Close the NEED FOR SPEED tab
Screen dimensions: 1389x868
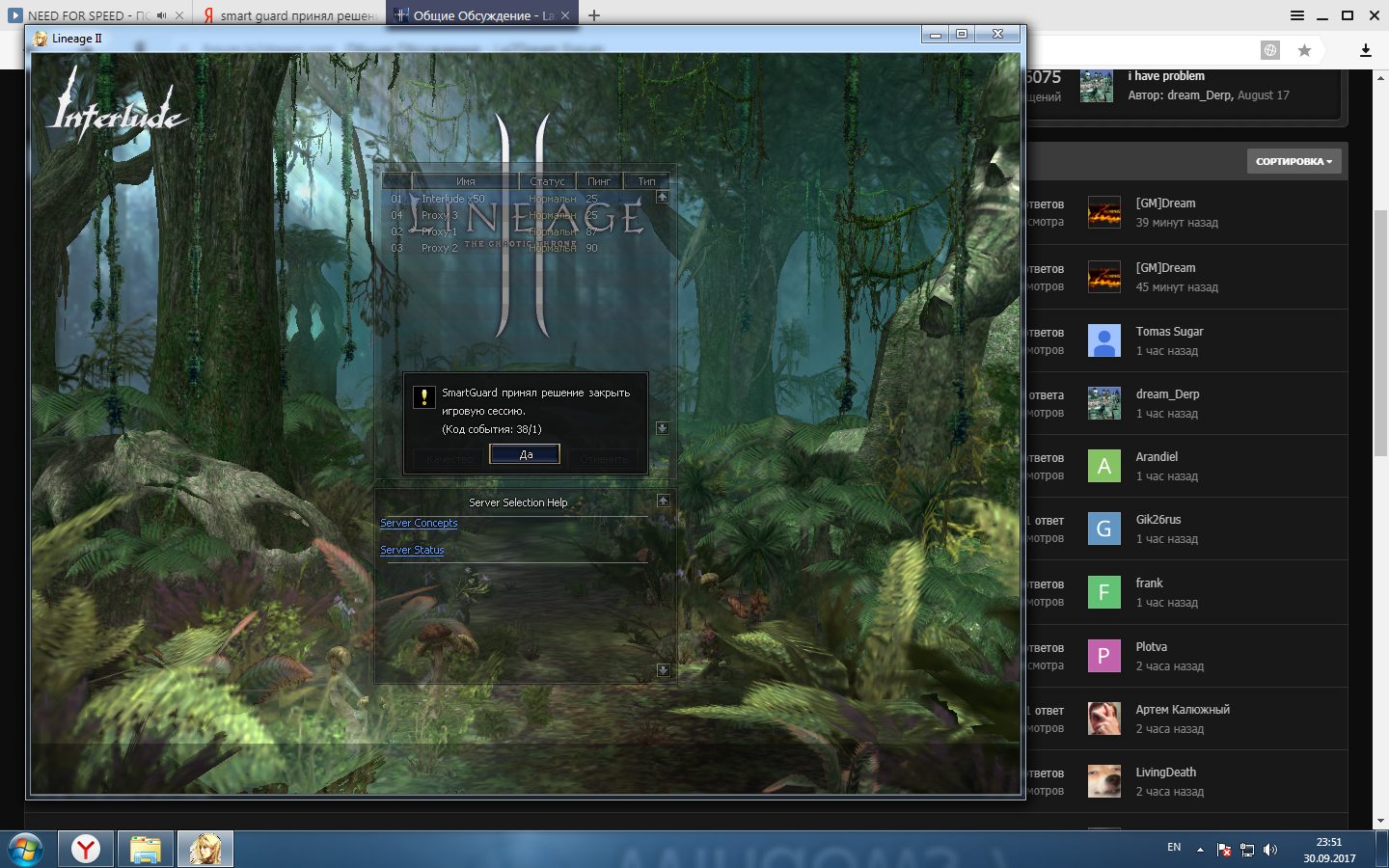point(179,15)
